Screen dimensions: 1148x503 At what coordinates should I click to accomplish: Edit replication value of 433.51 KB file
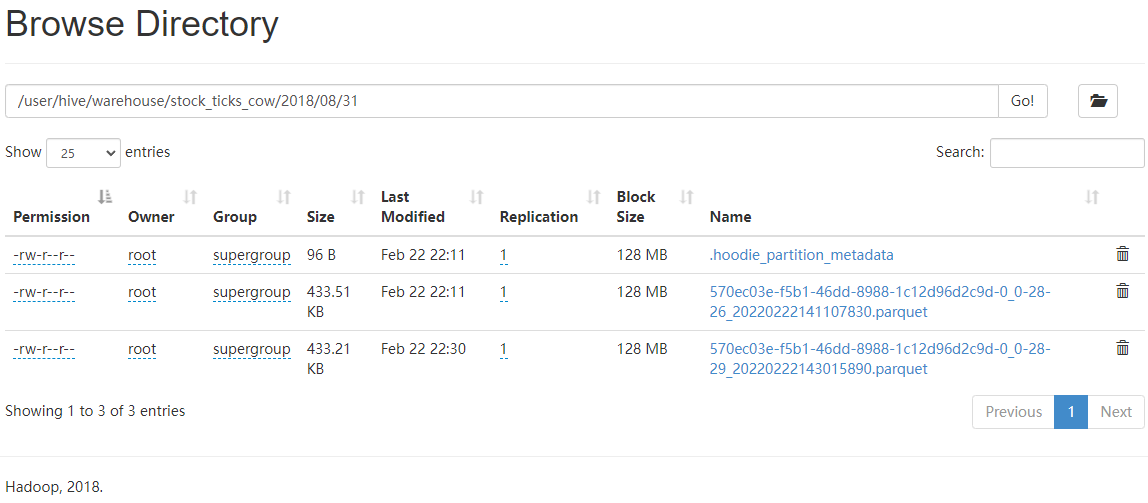504,291
